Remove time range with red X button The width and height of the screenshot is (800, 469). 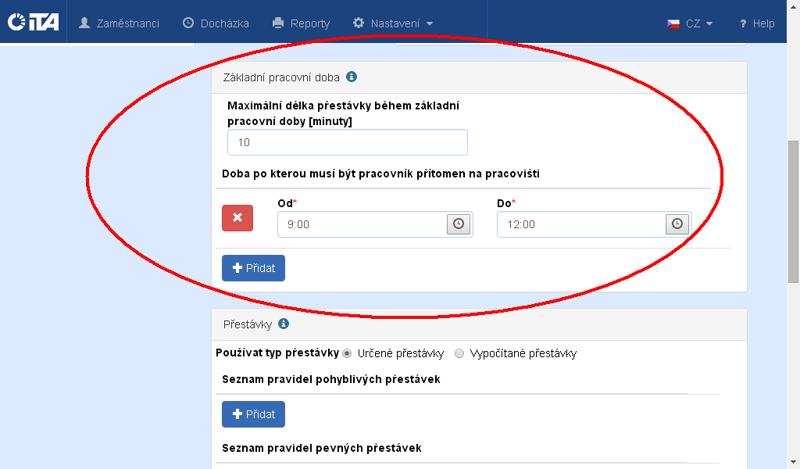[238, 218]
